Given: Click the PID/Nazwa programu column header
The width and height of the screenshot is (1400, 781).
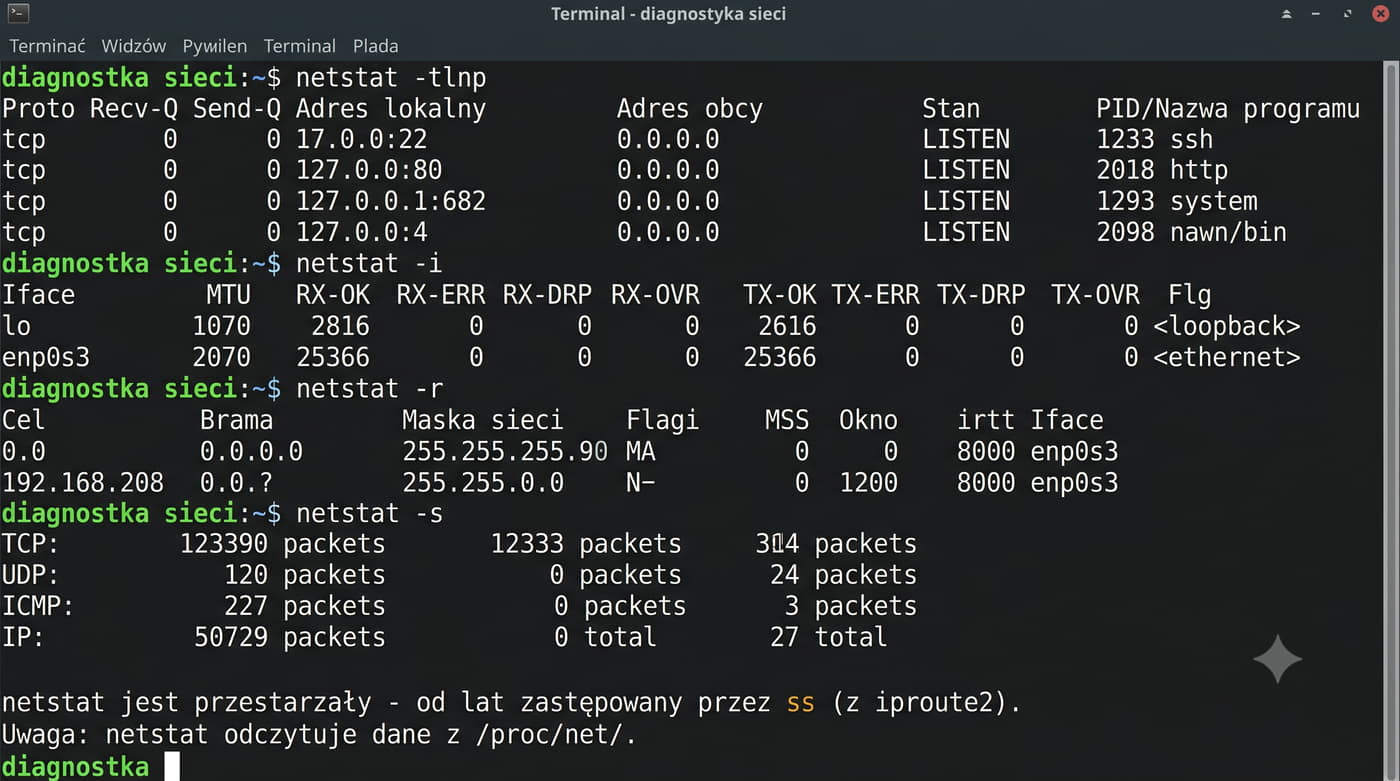Looking at the screenshot, I should (x=1228, y=109).
